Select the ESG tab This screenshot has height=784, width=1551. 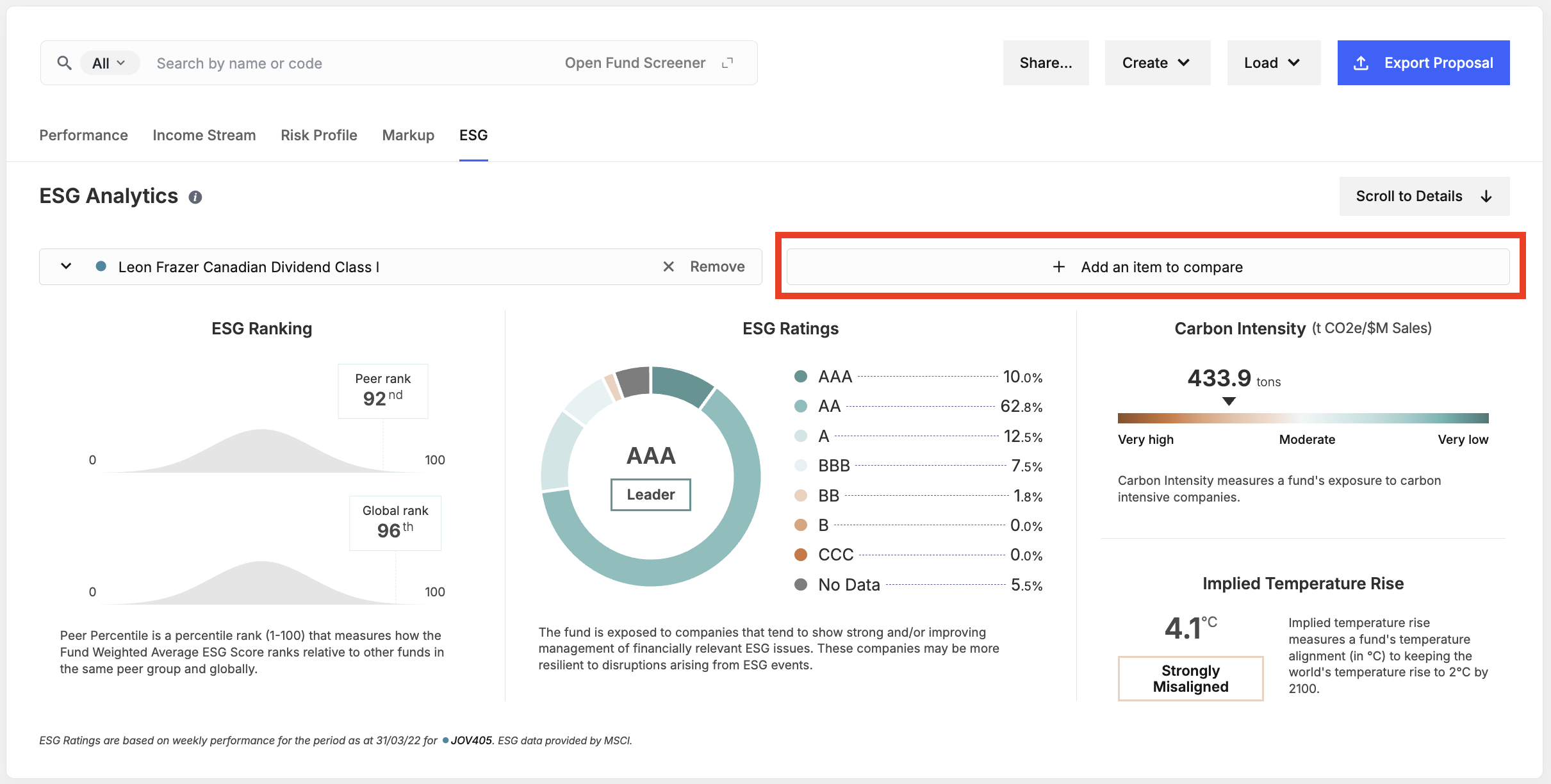pyautogui.click(x=473, y=135)
